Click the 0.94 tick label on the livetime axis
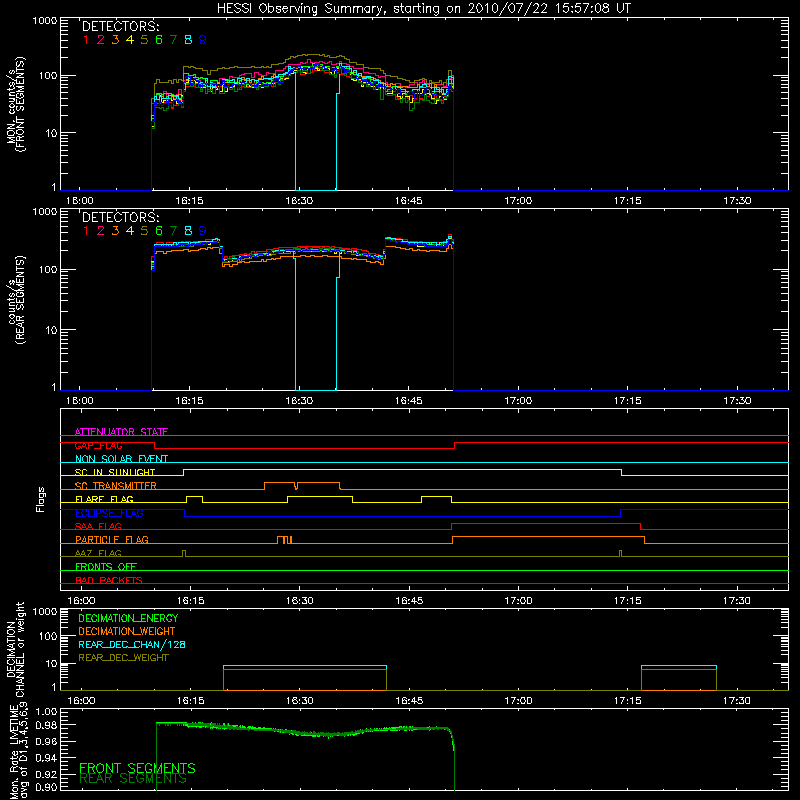Image resolution: width=800 pixels, height=800 pixels. pos(46,756)
